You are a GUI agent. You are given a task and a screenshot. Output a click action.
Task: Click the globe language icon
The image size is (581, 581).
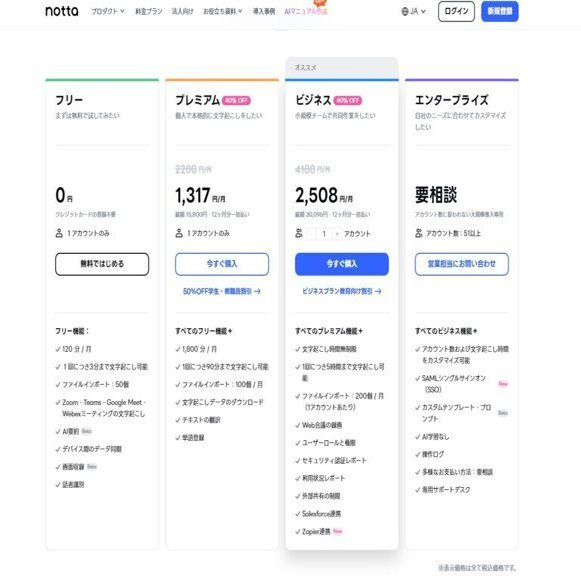405,11
